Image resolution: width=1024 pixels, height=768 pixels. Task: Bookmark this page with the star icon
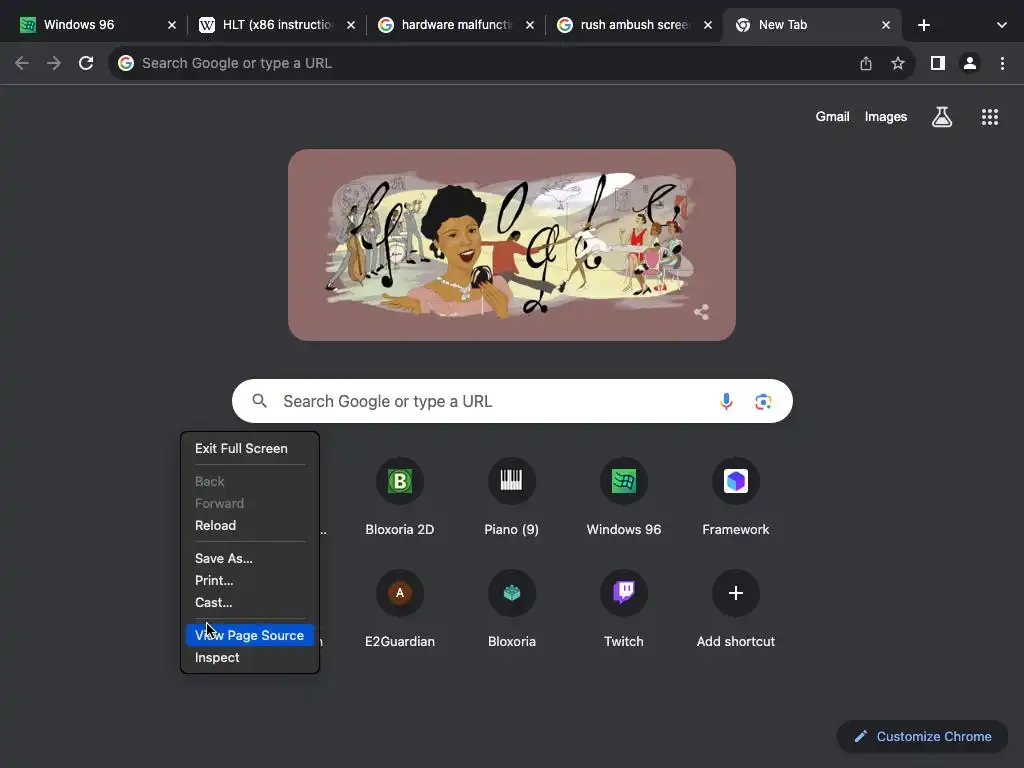(x=897, y=63)
